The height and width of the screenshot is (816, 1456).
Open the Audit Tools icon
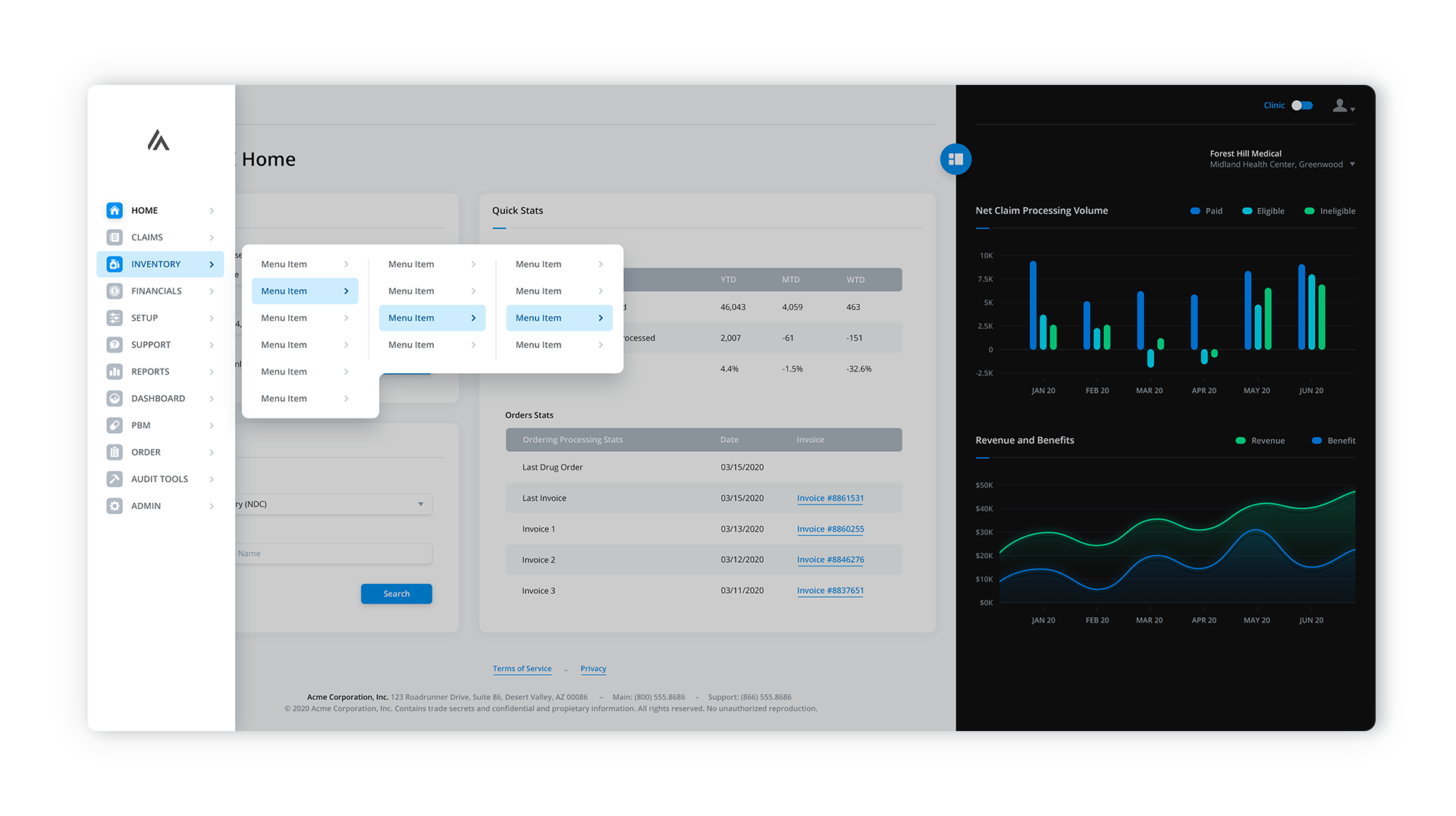point(115,479)
